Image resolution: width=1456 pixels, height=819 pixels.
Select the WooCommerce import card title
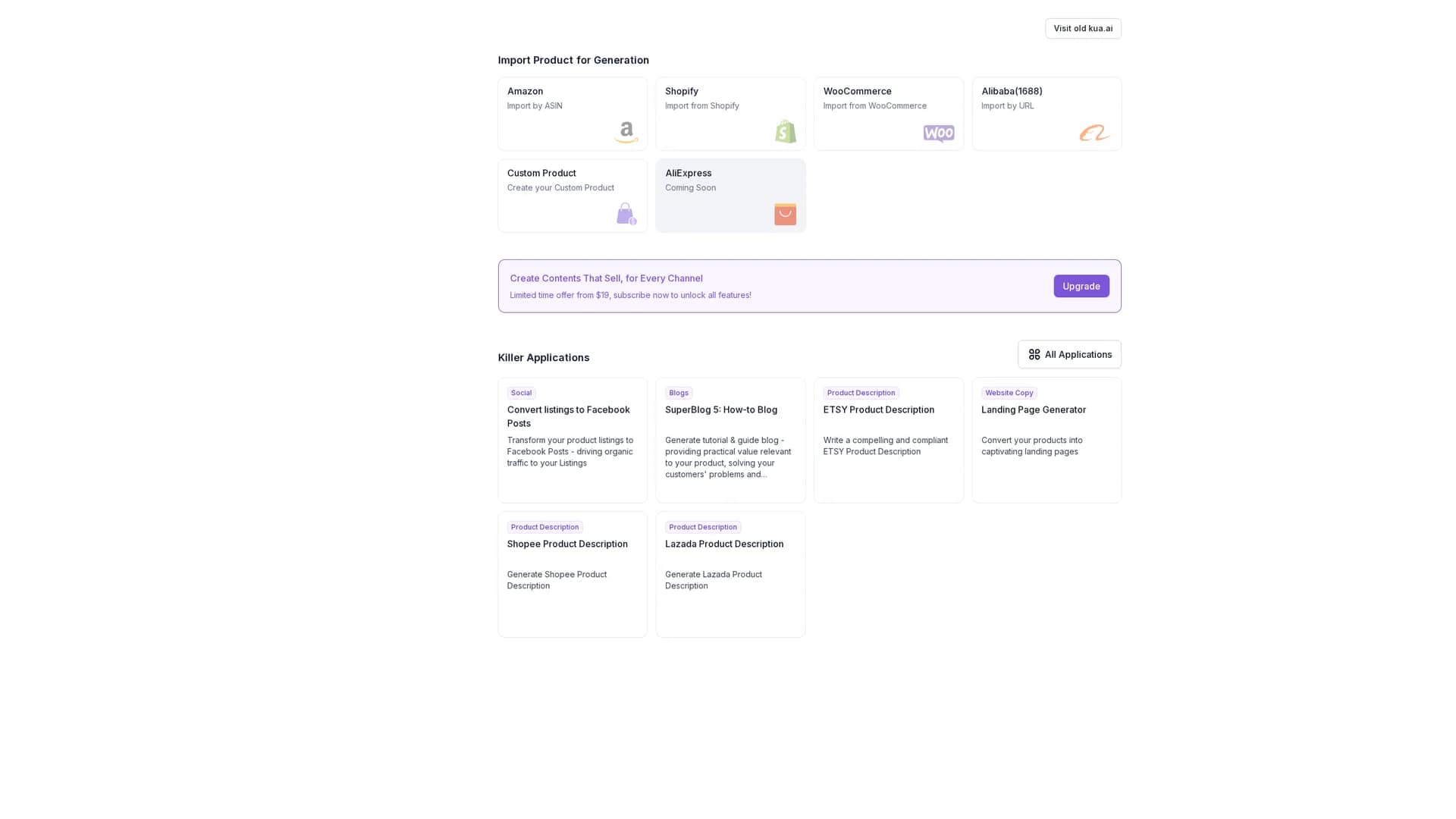(858, 91)
